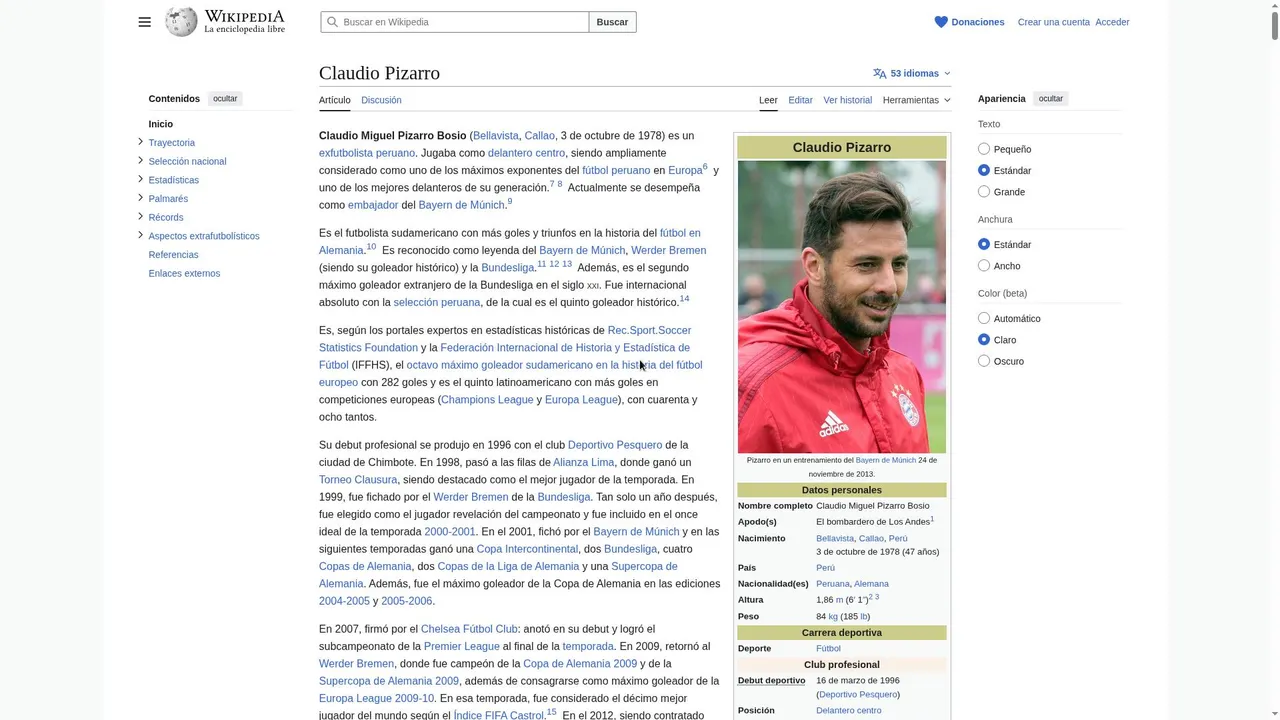This screenshot has width=1280, height=720.
Task: Open the Premier League link
Action: tap(461, 647)
